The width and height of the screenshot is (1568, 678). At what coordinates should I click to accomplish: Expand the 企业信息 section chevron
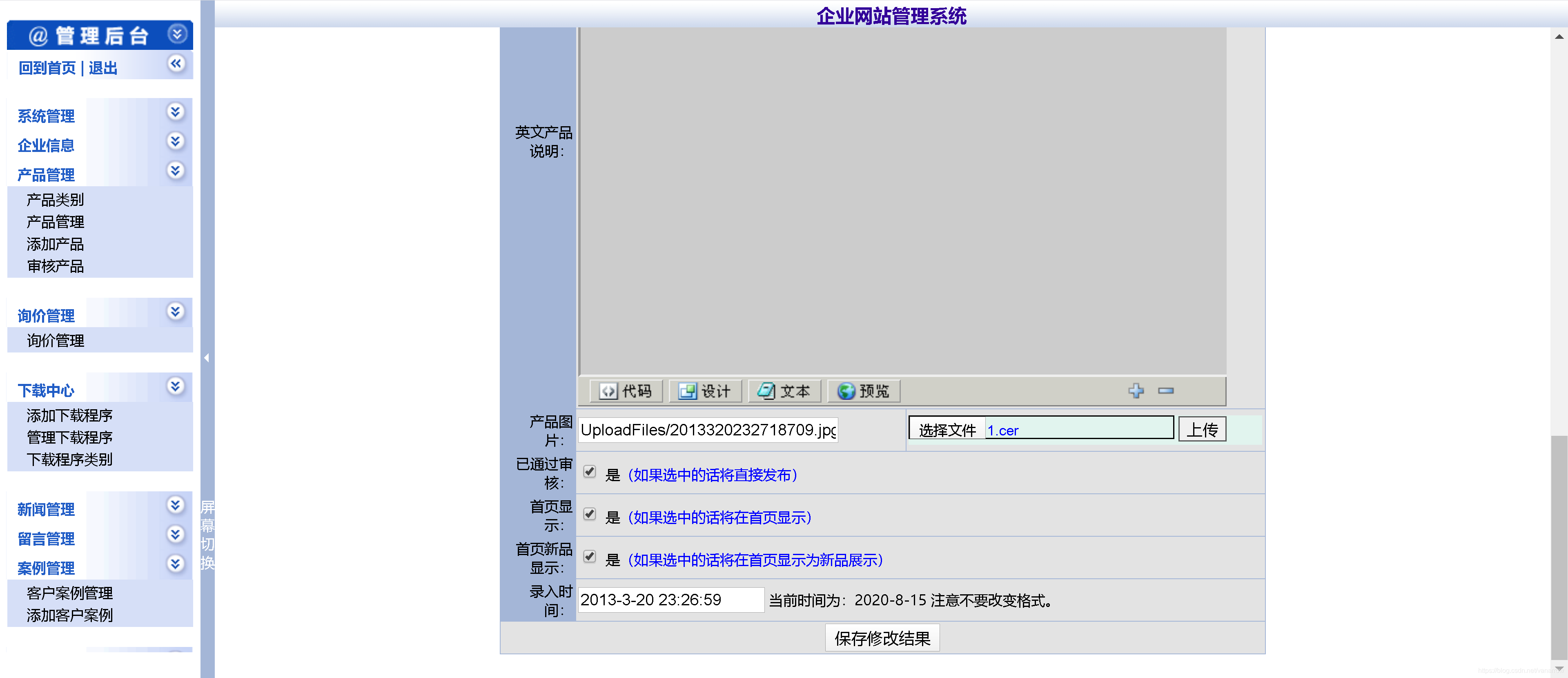click(175, 141)
